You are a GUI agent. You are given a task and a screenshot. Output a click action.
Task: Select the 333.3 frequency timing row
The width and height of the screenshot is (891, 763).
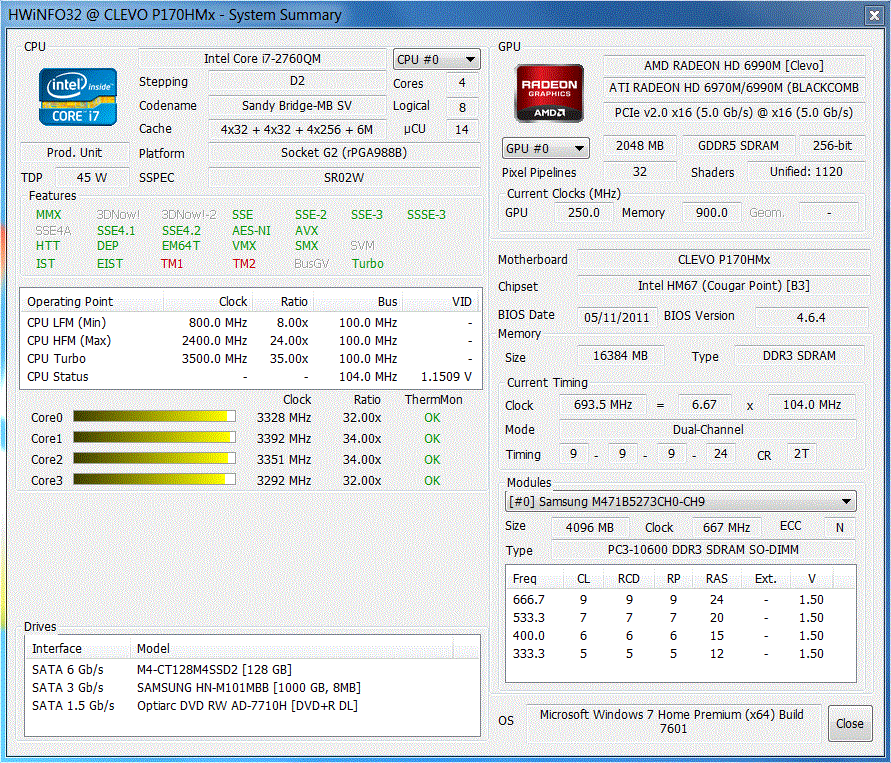(x=680, y=654)
